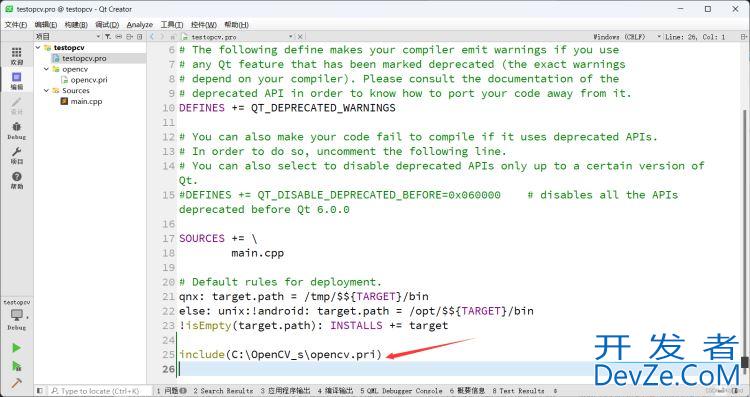This screenshot has width=750, height=397.
Task: Open the 5 QML Debugger Console pane
Action: (401, 391)
